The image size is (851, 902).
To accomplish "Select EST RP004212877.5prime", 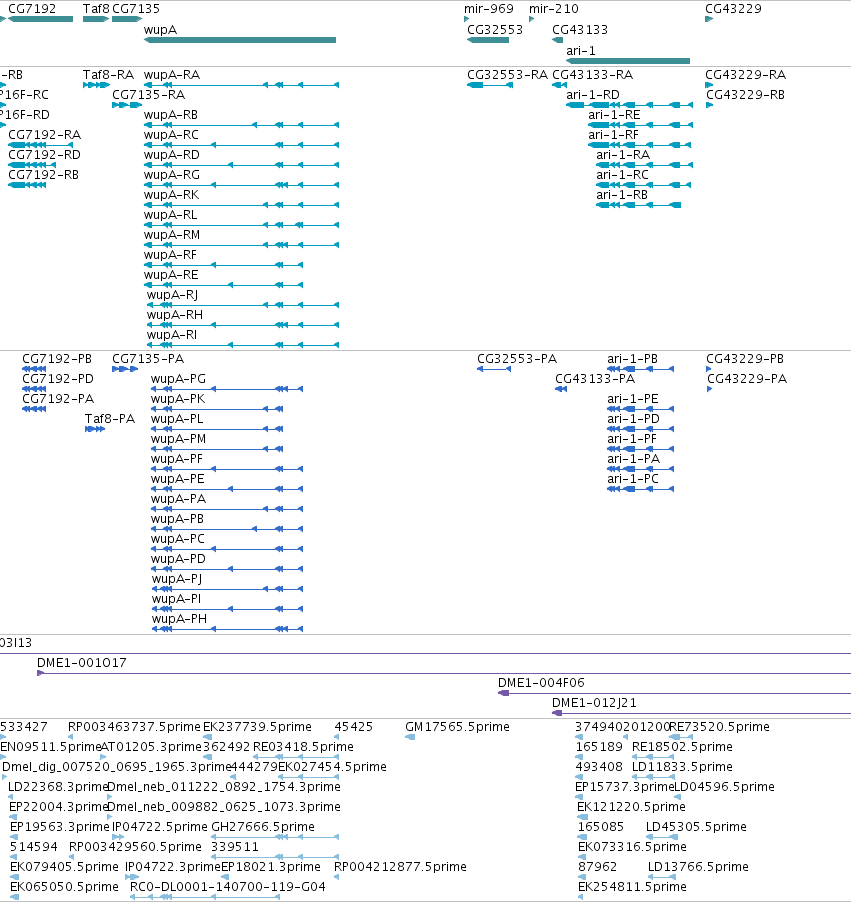I will [x=337, y=877].
